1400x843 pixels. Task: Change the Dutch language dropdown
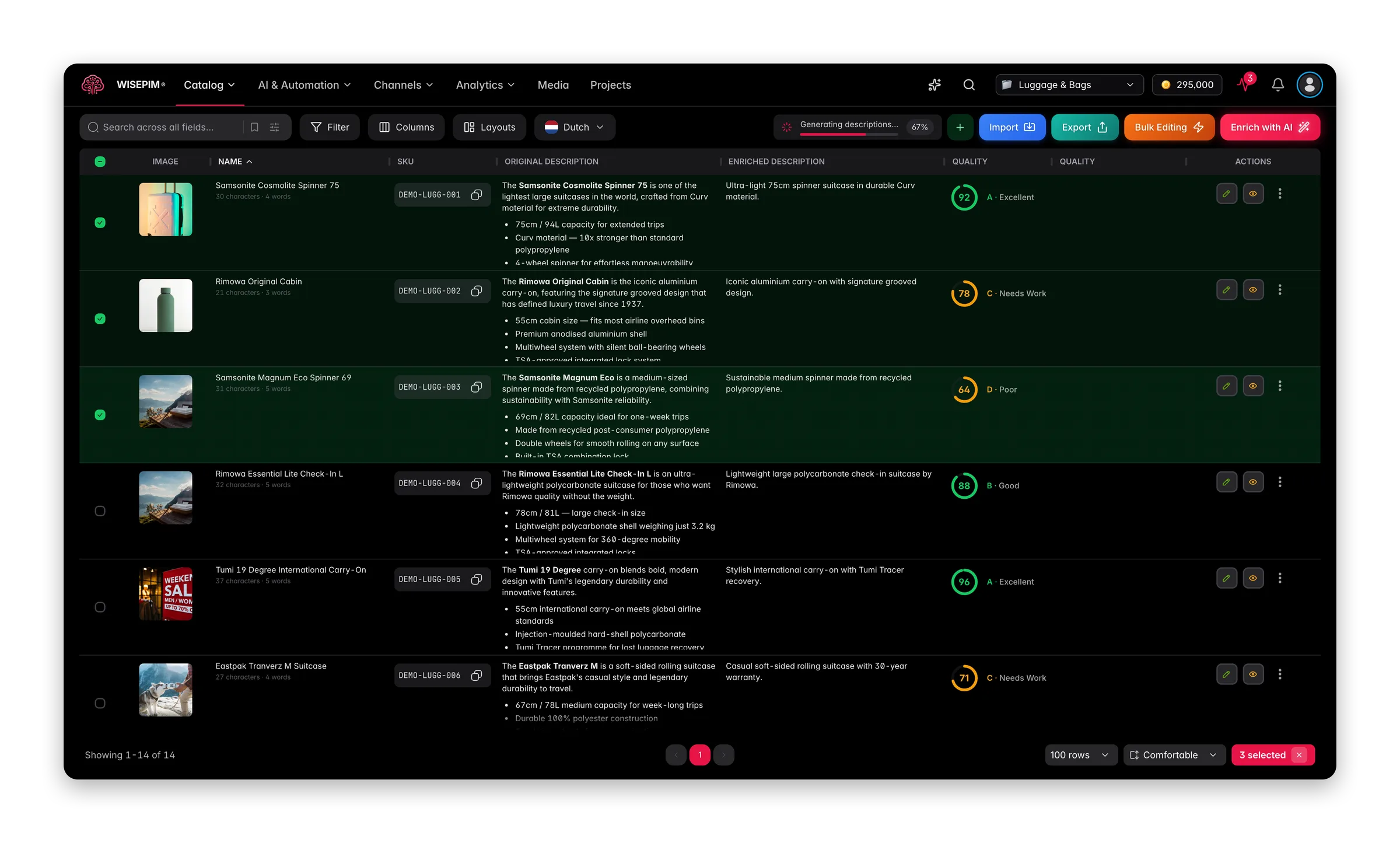pos(575,127)
